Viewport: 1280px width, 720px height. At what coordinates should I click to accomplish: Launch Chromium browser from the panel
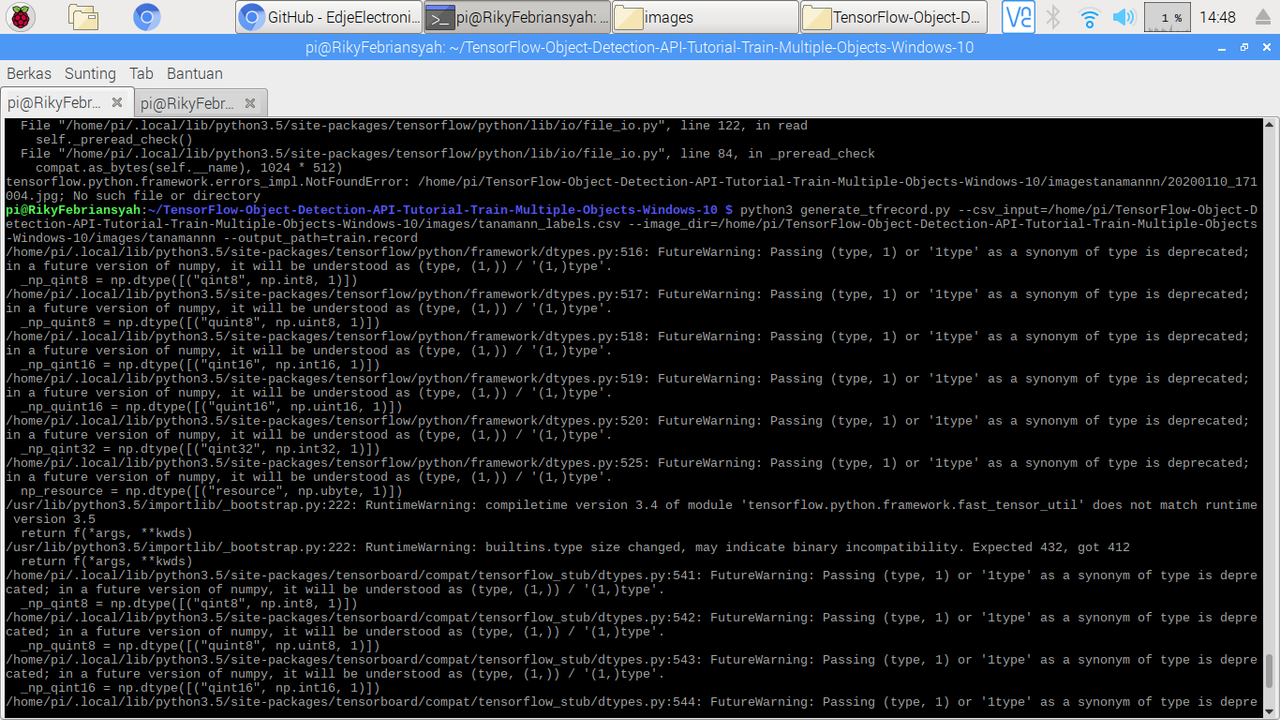[147, 17]
